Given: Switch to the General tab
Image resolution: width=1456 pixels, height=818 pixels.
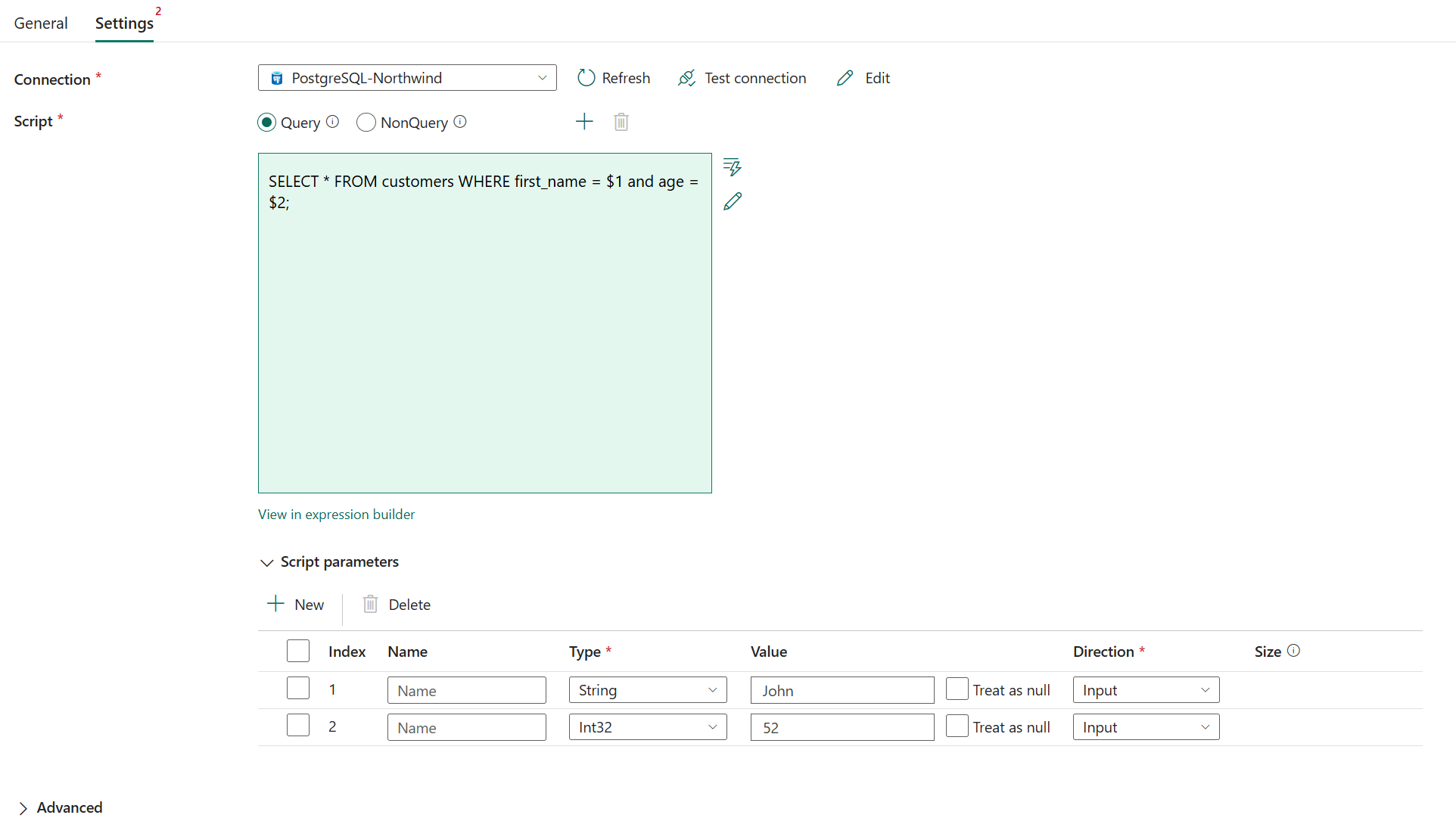Looking at the screenshot, I should [x=40, y=23].
